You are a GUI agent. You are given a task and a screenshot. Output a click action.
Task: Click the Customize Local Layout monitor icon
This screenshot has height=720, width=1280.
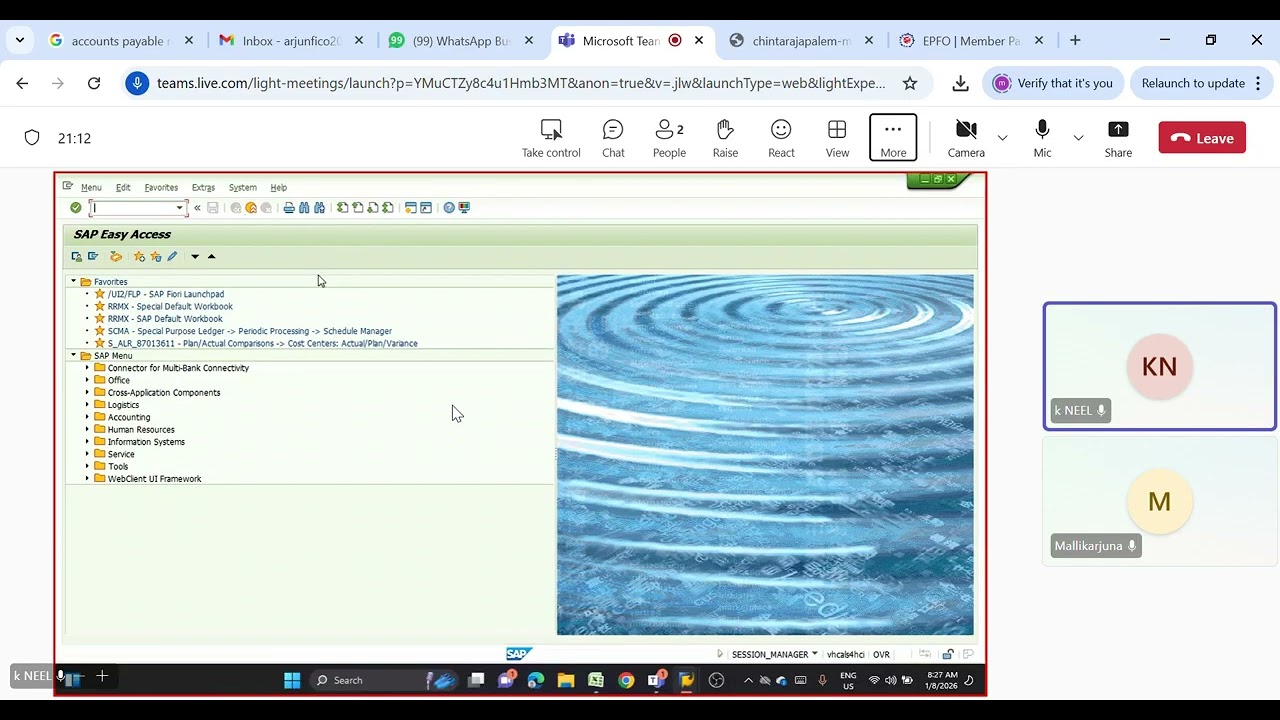[x=464, y=208]
